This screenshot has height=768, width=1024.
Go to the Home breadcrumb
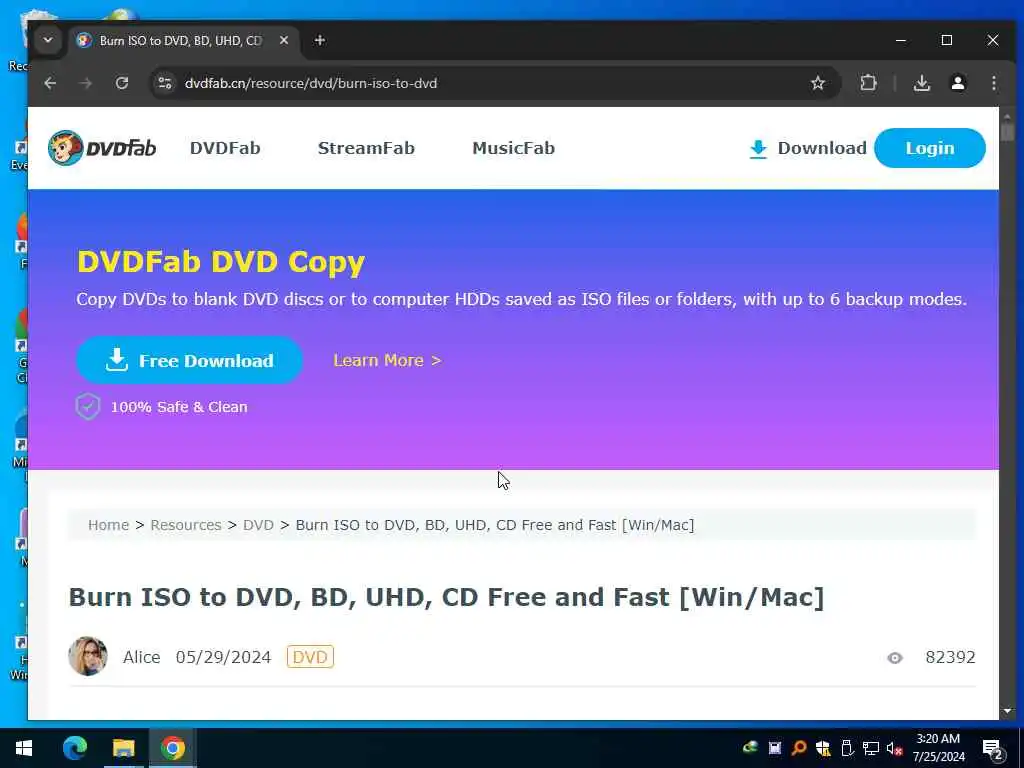[x=108, y=525]
